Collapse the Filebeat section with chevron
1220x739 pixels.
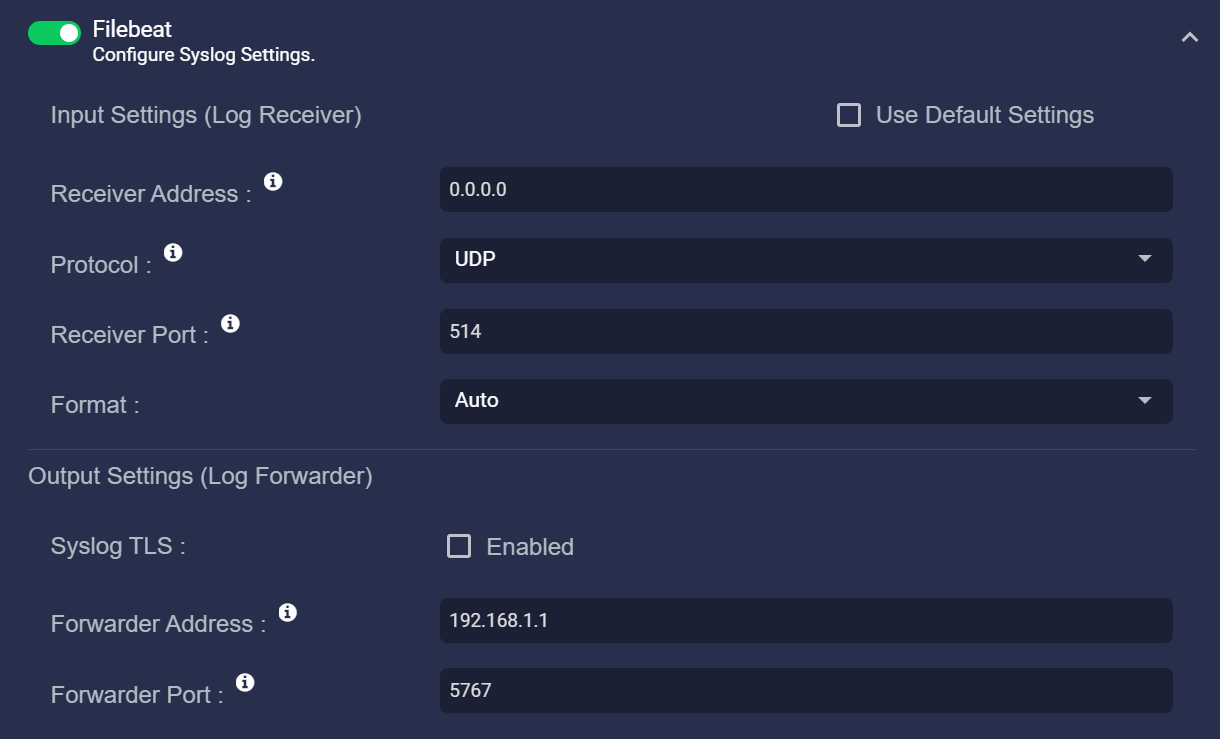tap(1189, 38)
